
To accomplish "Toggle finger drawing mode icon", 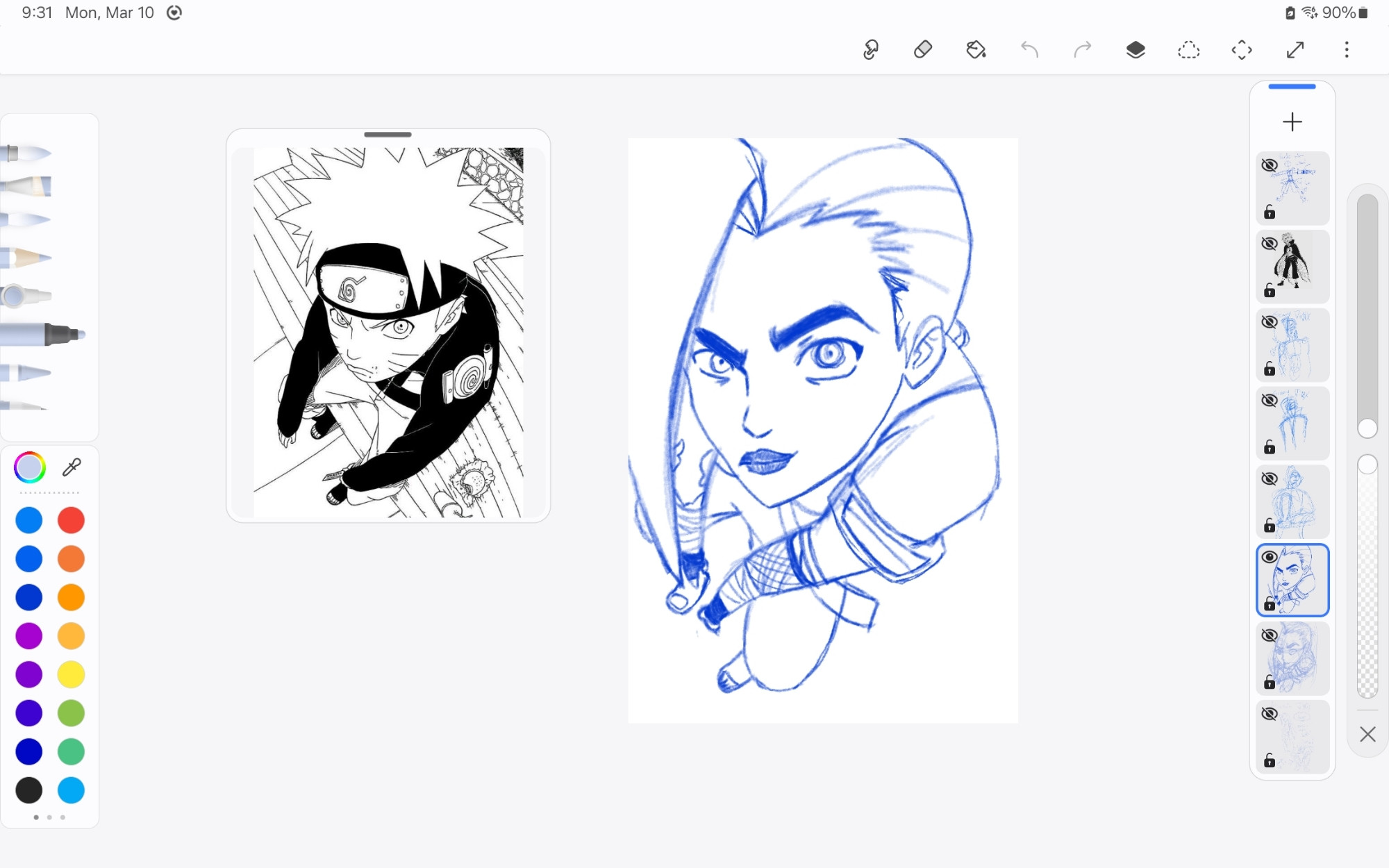I will click(x=870, y=49).
